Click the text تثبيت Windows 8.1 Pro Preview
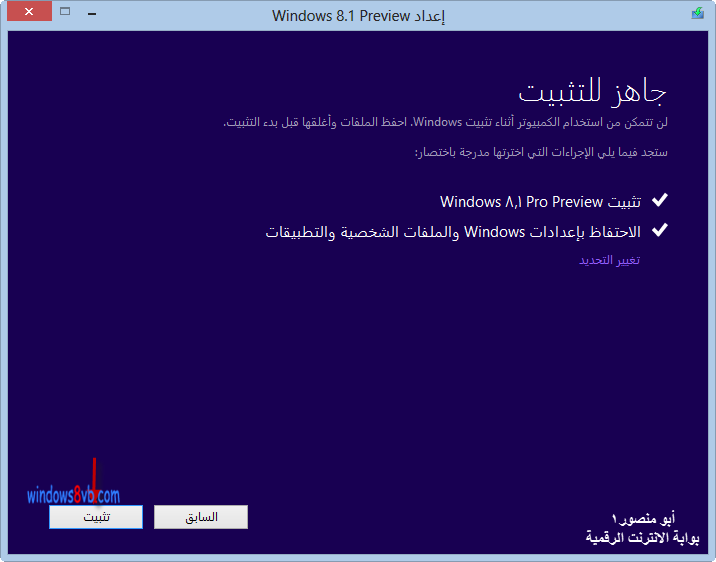 coord(540,201)
